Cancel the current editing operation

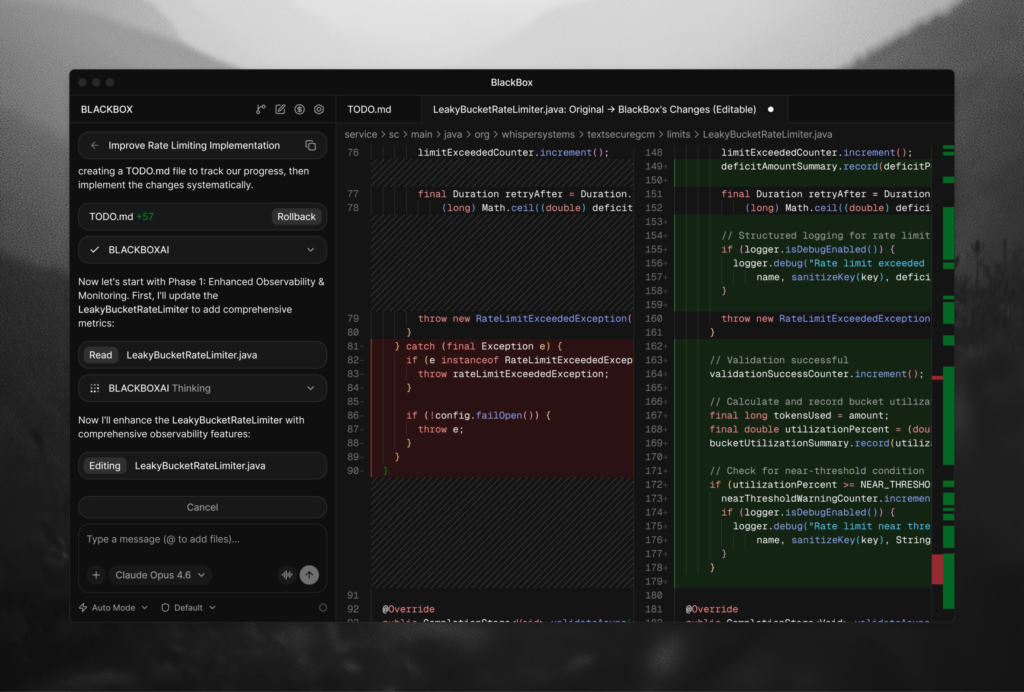[x=202, y=507]
